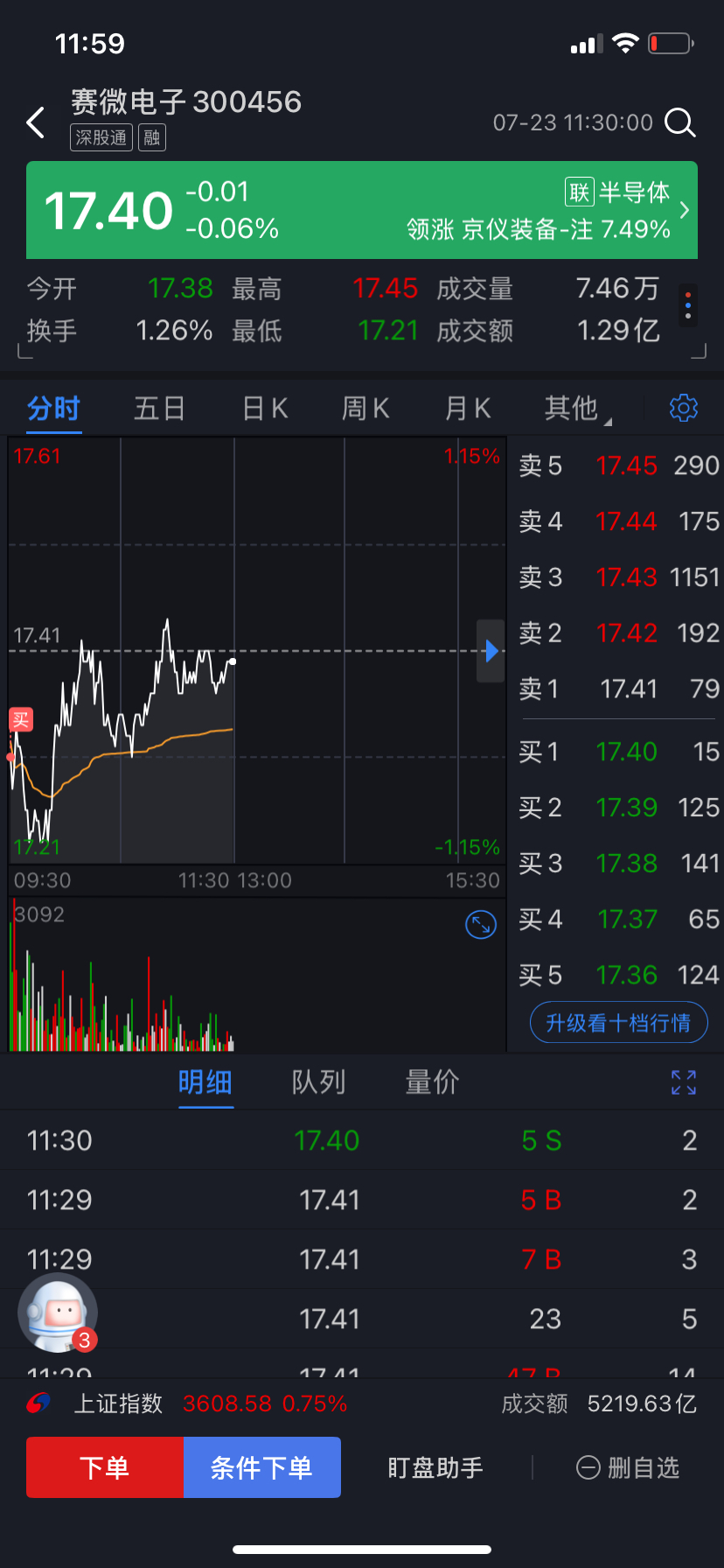
Task: Tap the 联 linked sector badge
Action: pos(580,192)
